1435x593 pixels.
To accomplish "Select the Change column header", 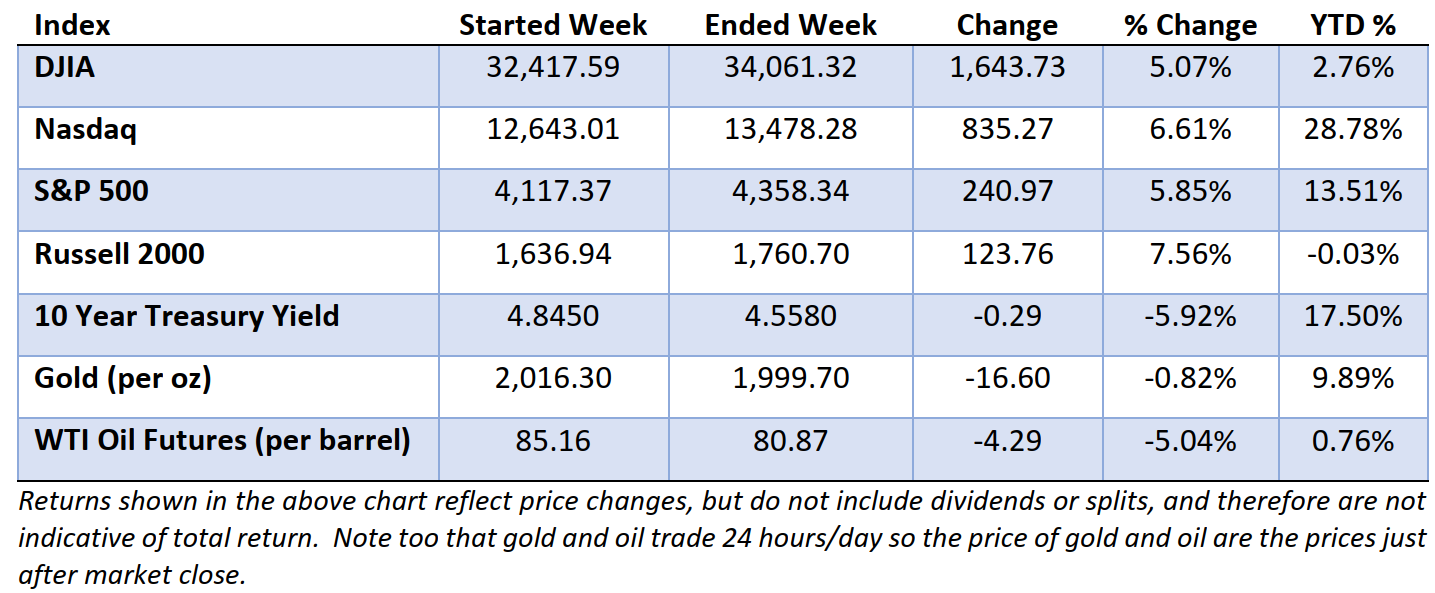I will click(1006, 25).
